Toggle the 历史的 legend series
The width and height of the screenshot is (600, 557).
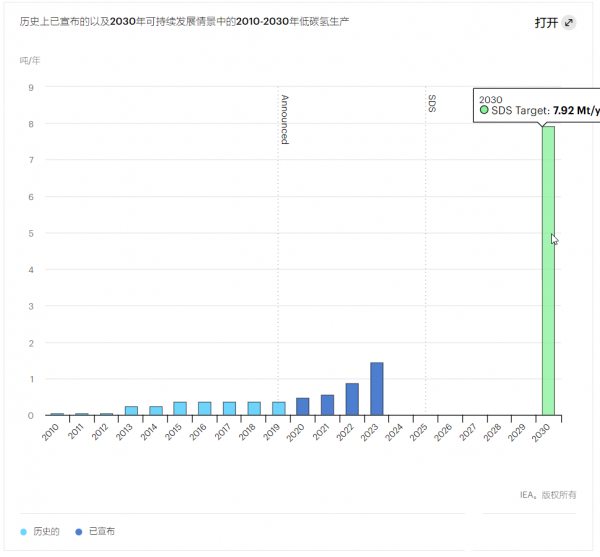click(47, 531)
